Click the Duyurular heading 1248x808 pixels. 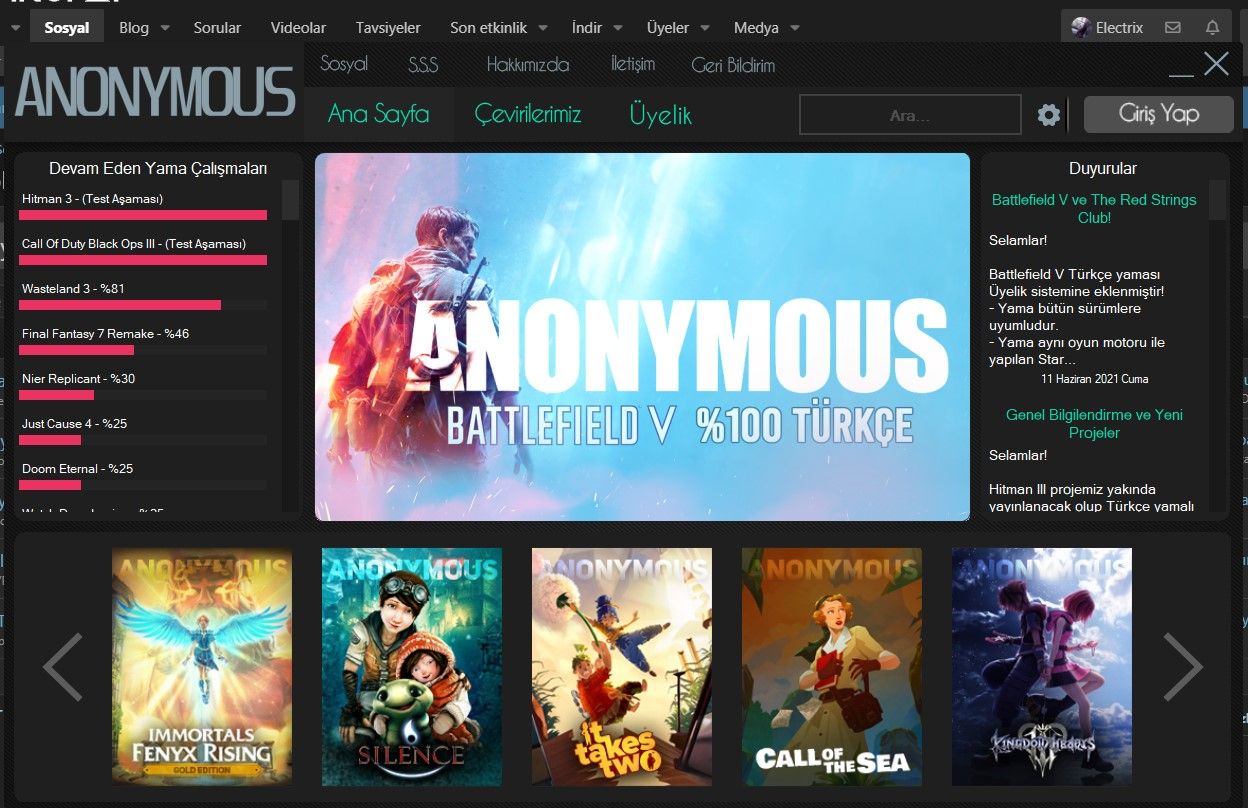tap(1103, 168)
